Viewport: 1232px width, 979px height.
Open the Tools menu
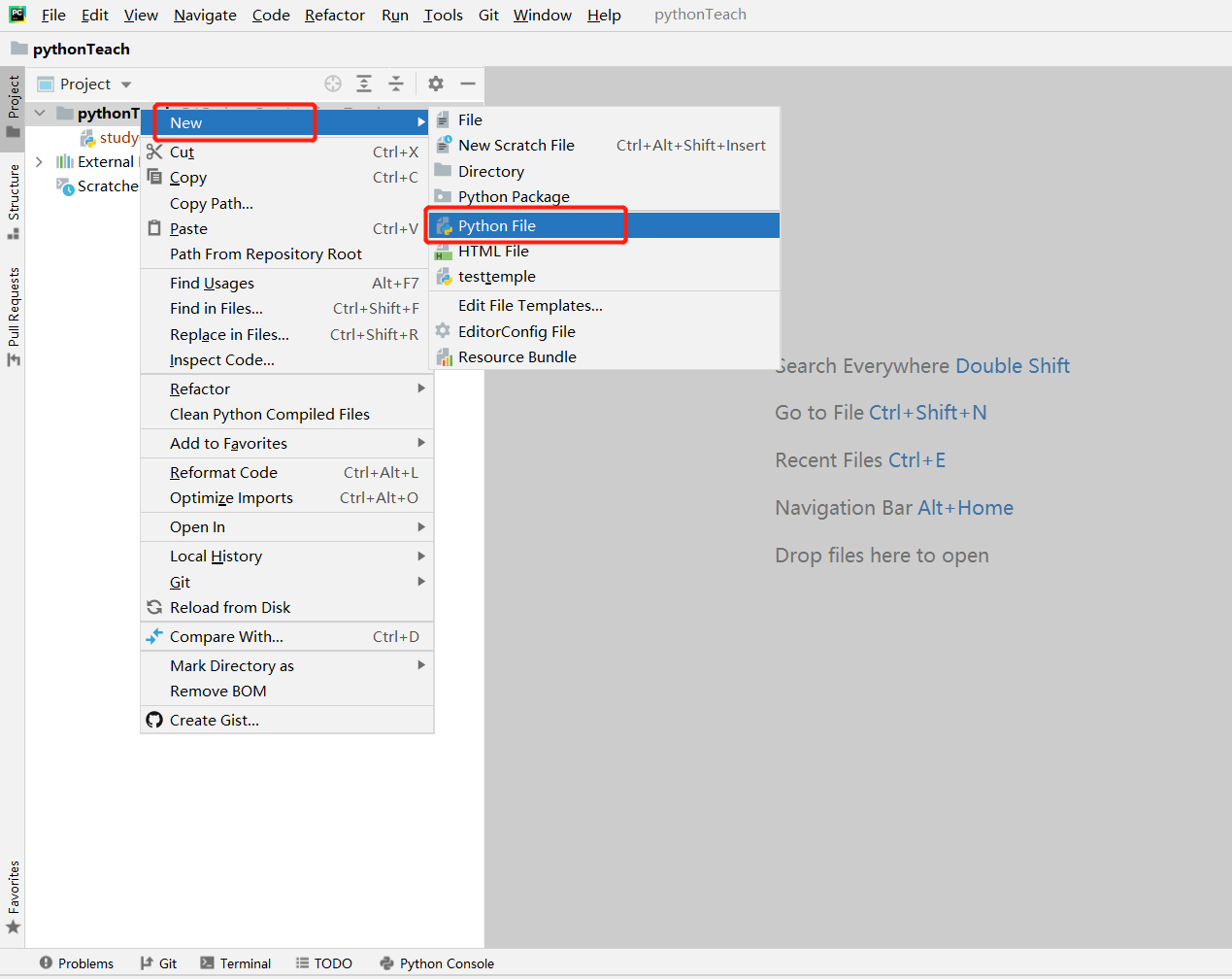pyautogui.click(x=444, y=15)
